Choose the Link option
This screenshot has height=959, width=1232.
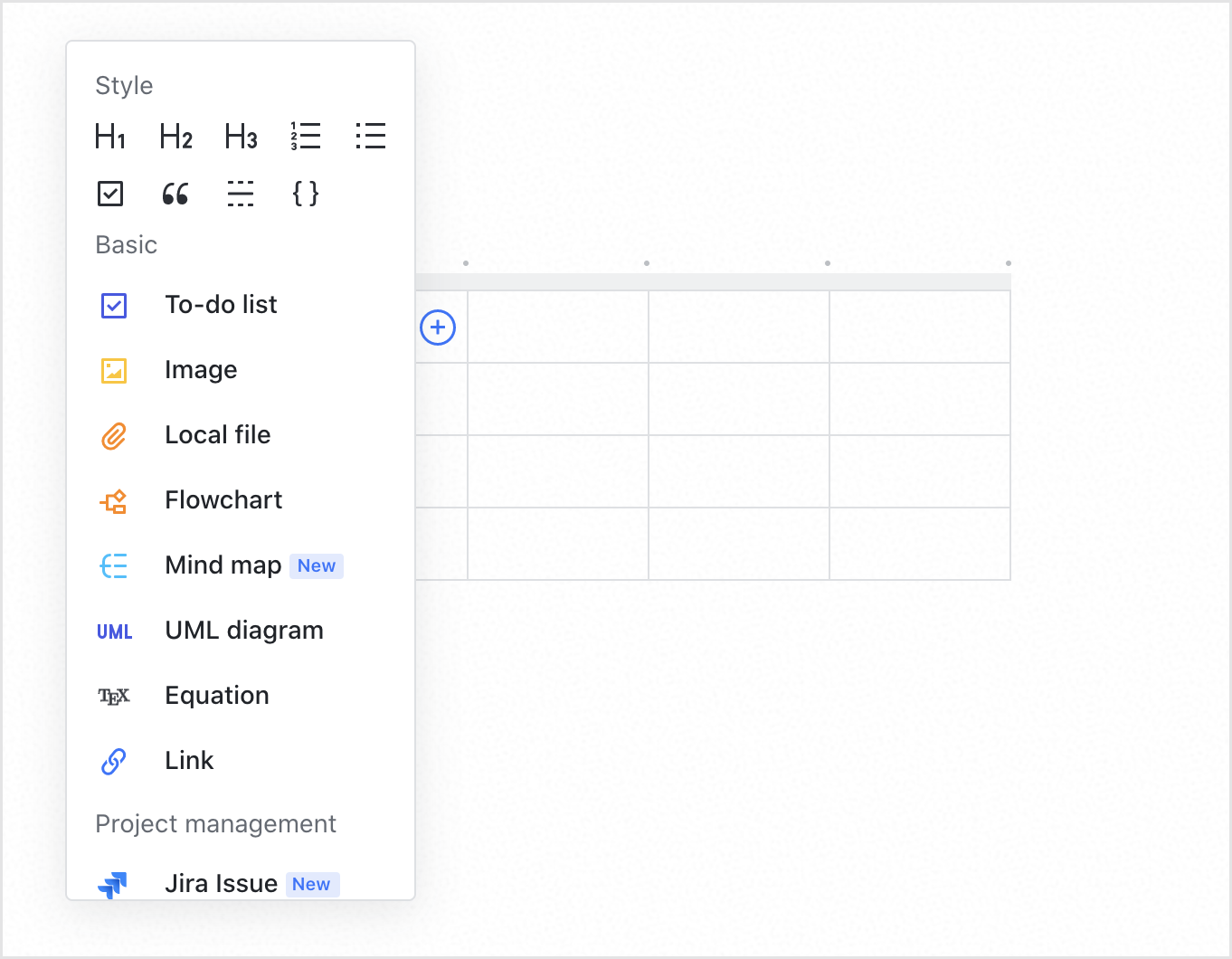pyautogui.click(x=189, y=761)
